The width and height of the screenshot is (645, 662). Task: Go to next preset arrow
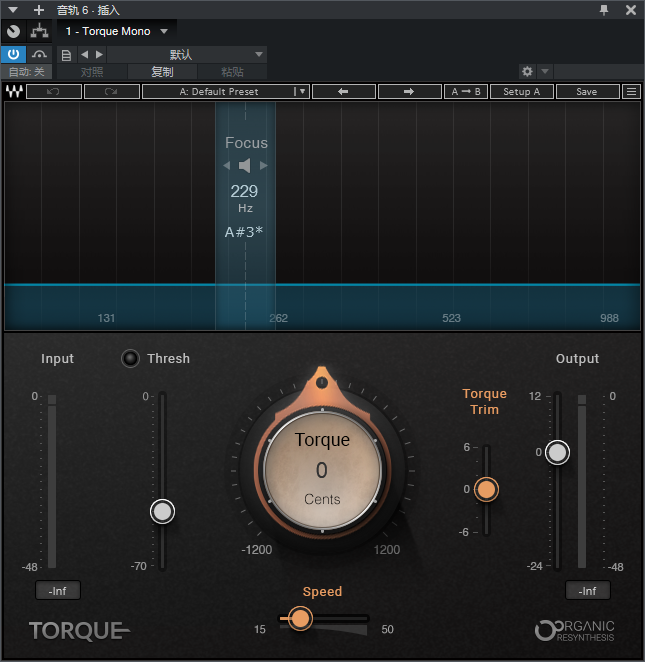(99, 54)
